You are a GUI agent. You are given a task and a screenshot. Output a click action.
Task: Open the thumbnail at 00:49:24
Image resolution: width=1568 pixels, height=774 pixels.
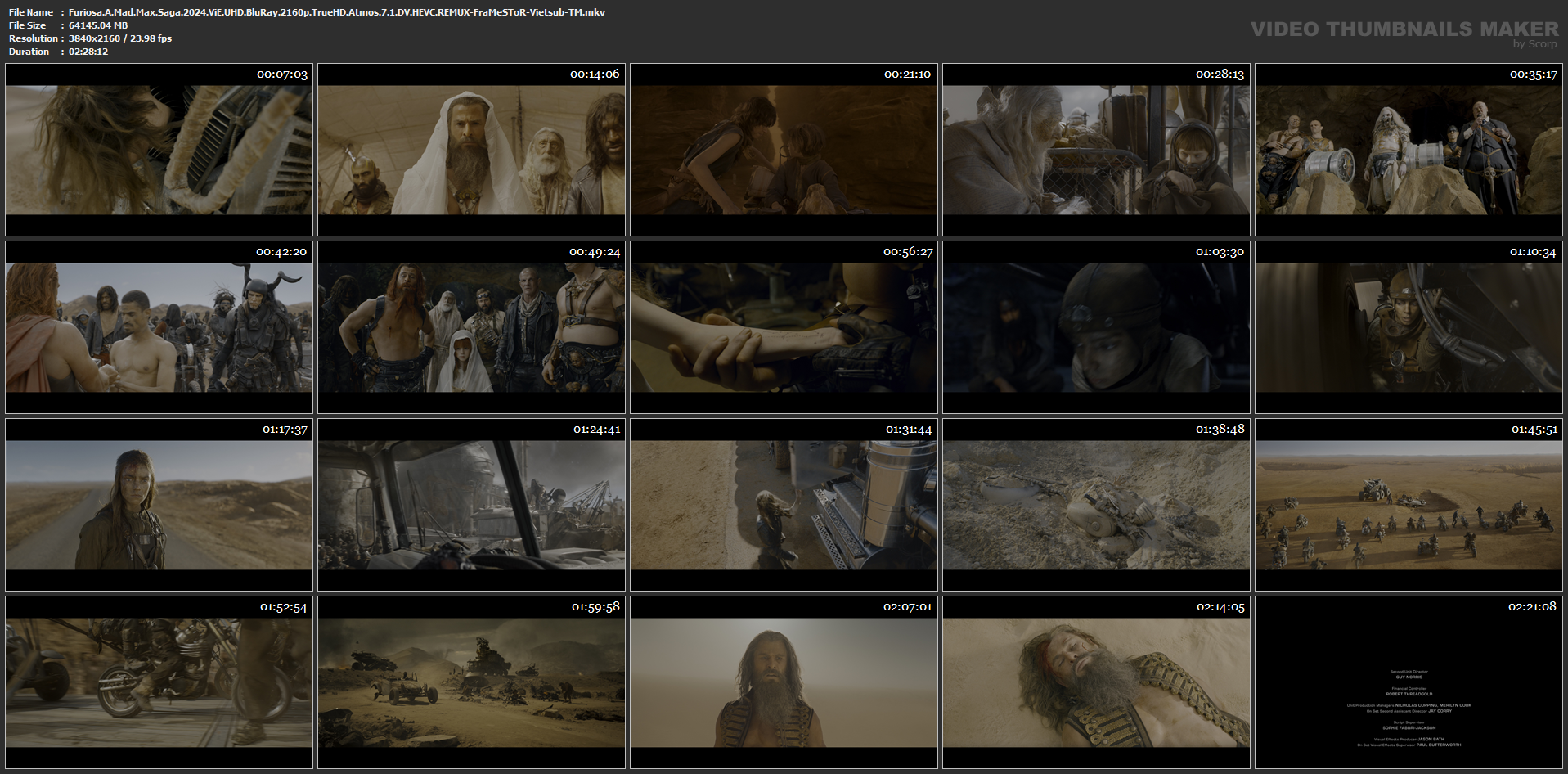click(471, 327)
